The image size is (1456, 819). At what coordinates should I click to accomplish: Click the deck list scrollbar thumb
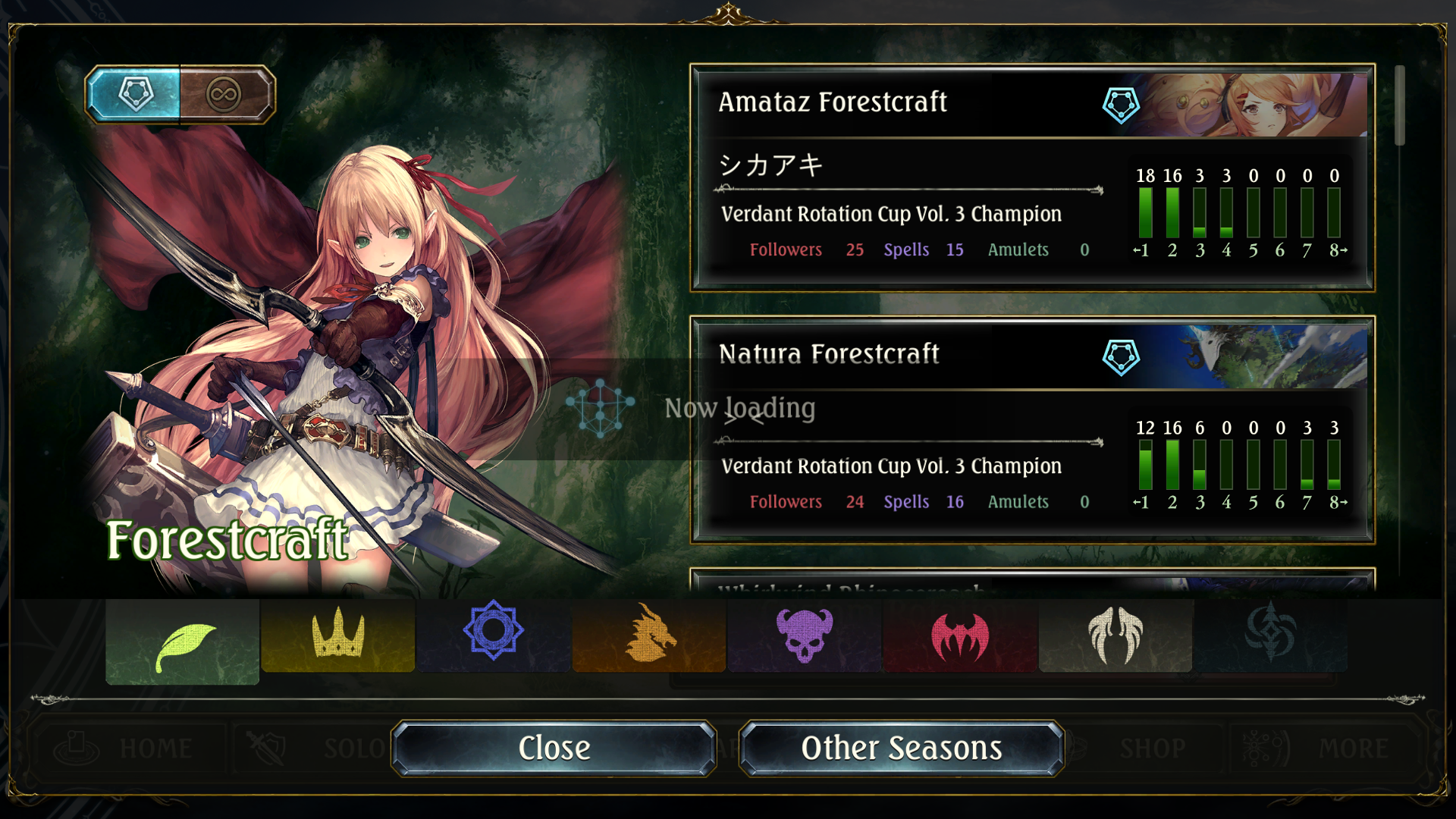click(x=1400, y=105)
